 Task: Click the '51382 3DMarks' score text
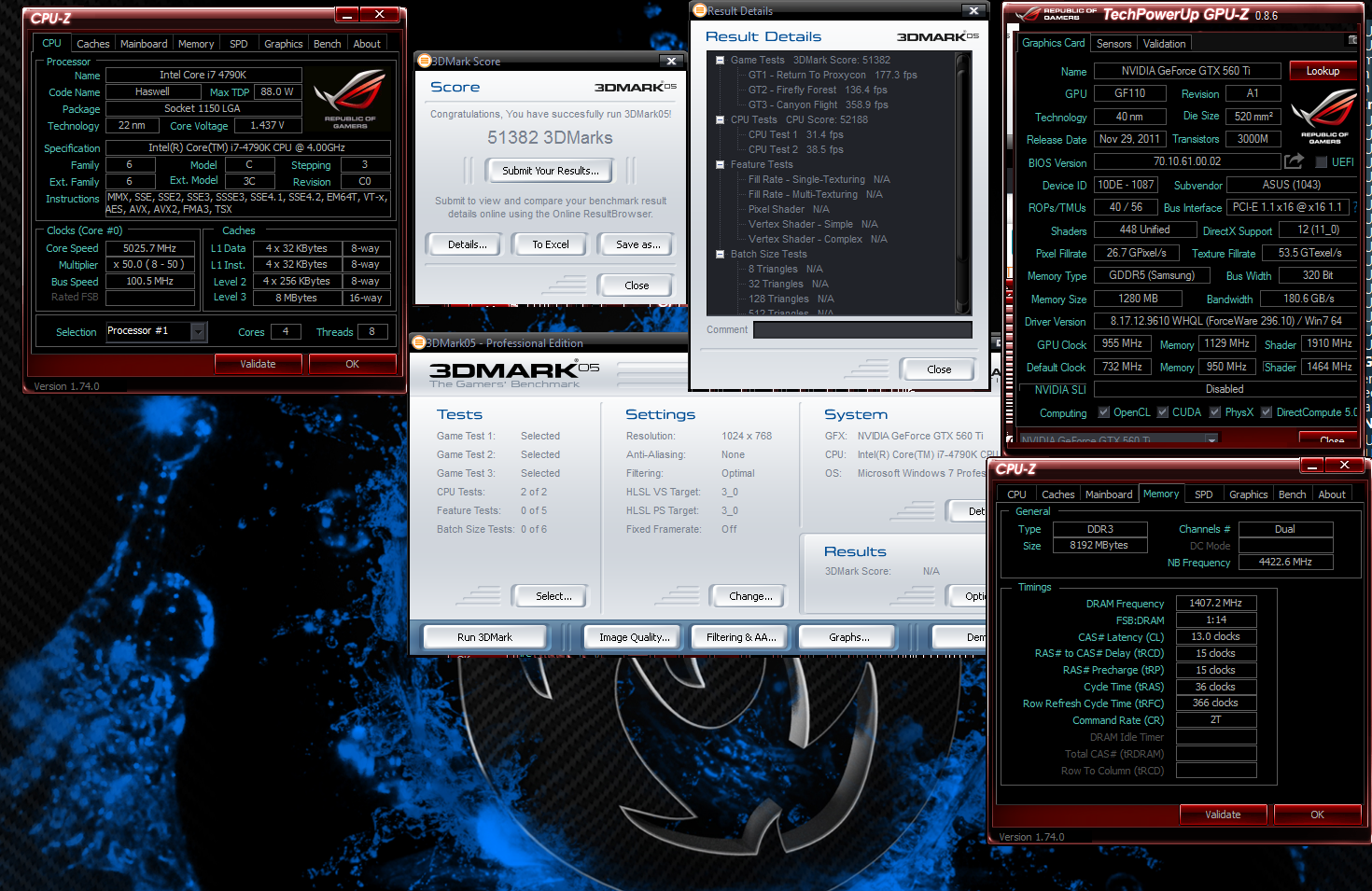(x=550, y=138)
